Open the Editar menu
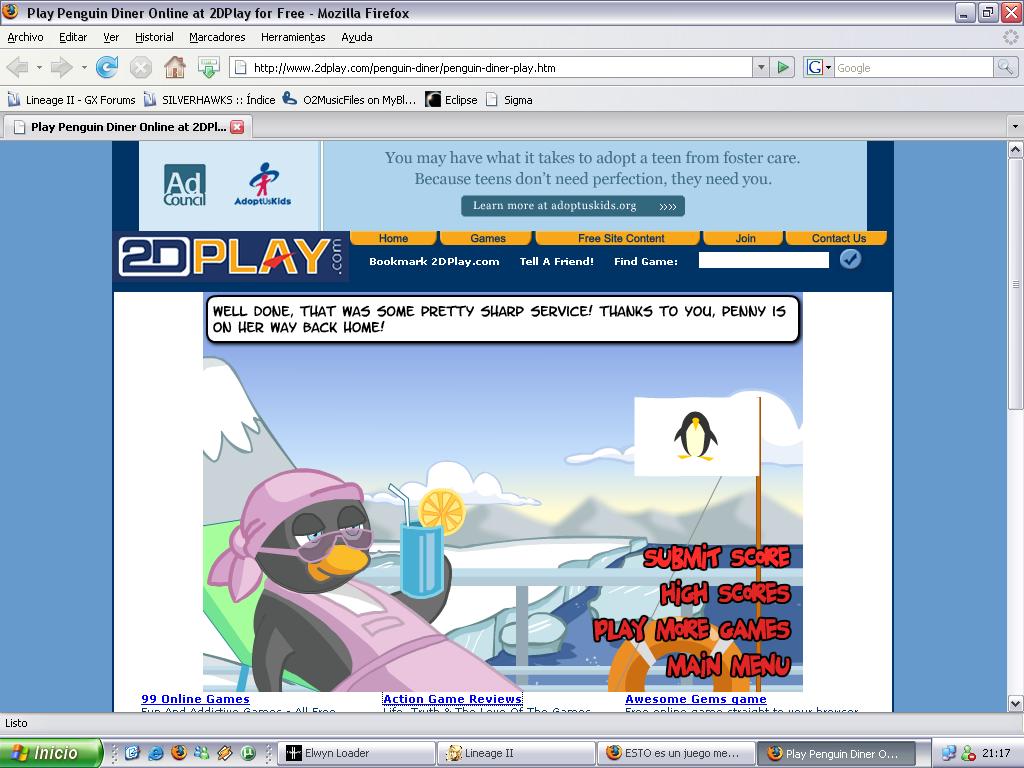This screenshot has height=768, width=1024. 73,37
